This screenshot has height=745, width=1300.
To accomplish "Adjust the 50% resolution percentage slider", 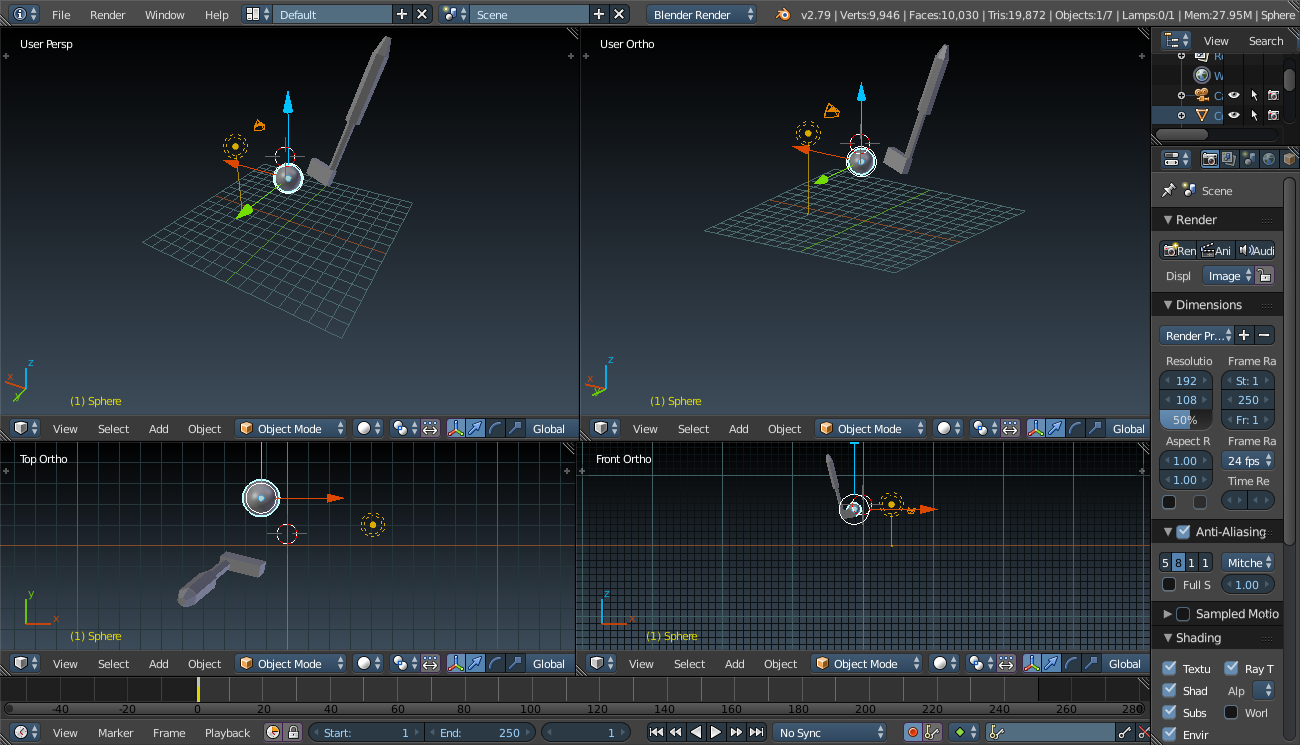I will tap(1185, 420).
